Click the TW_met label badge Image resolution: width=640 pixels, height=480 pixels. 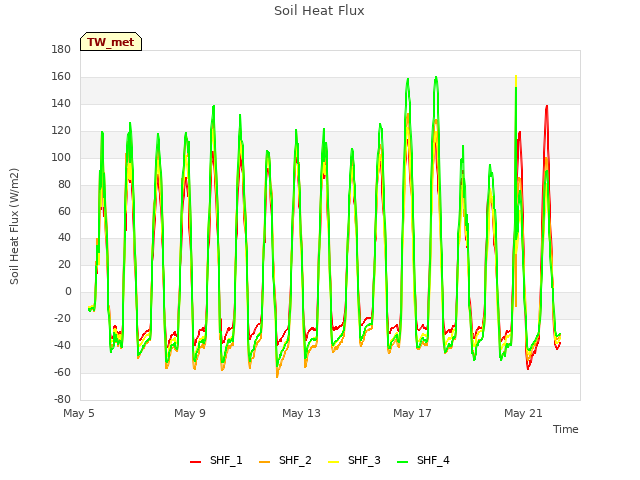pos(111,42)
